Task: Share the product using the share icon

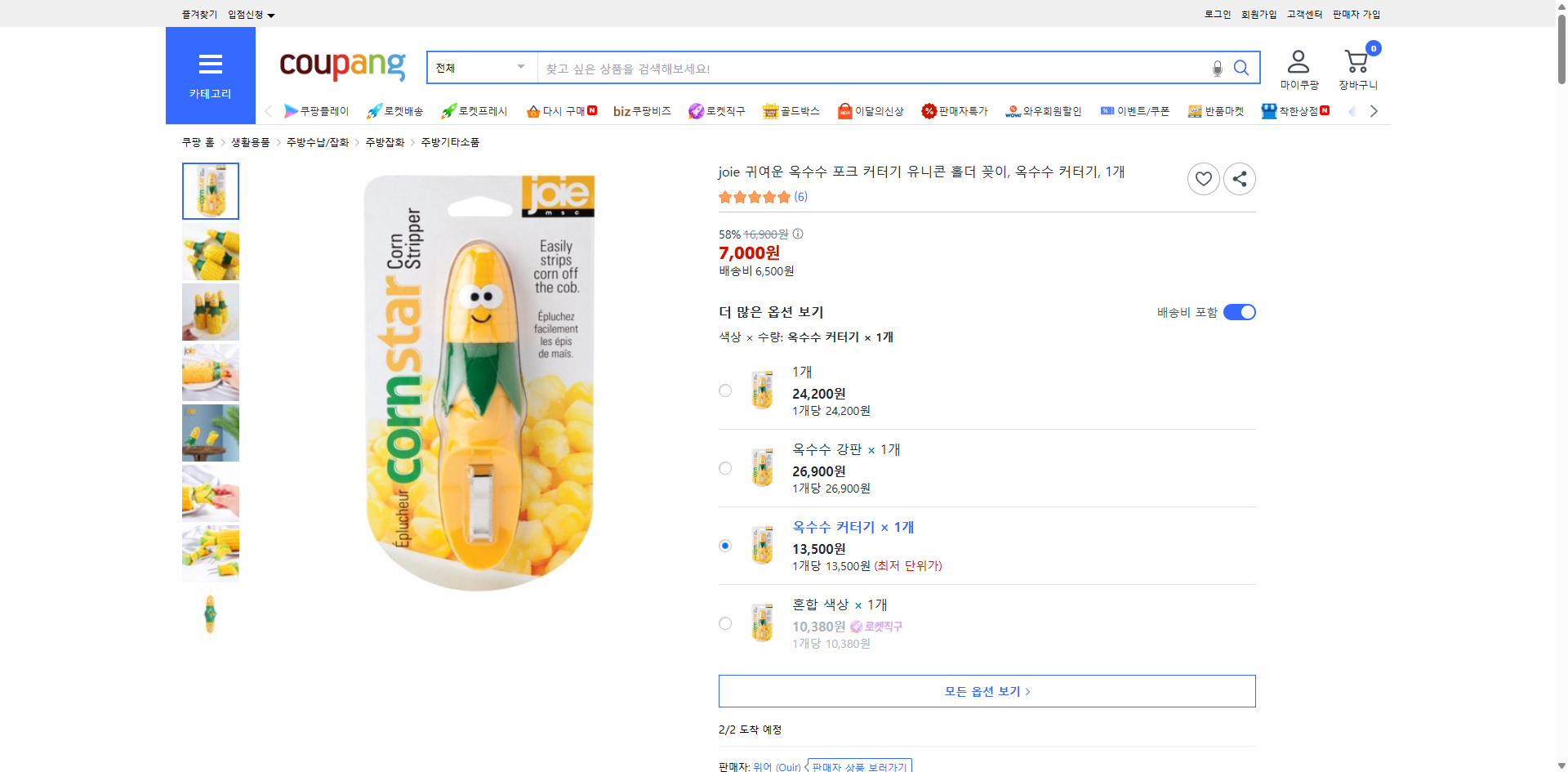Action: [1239, 178]
